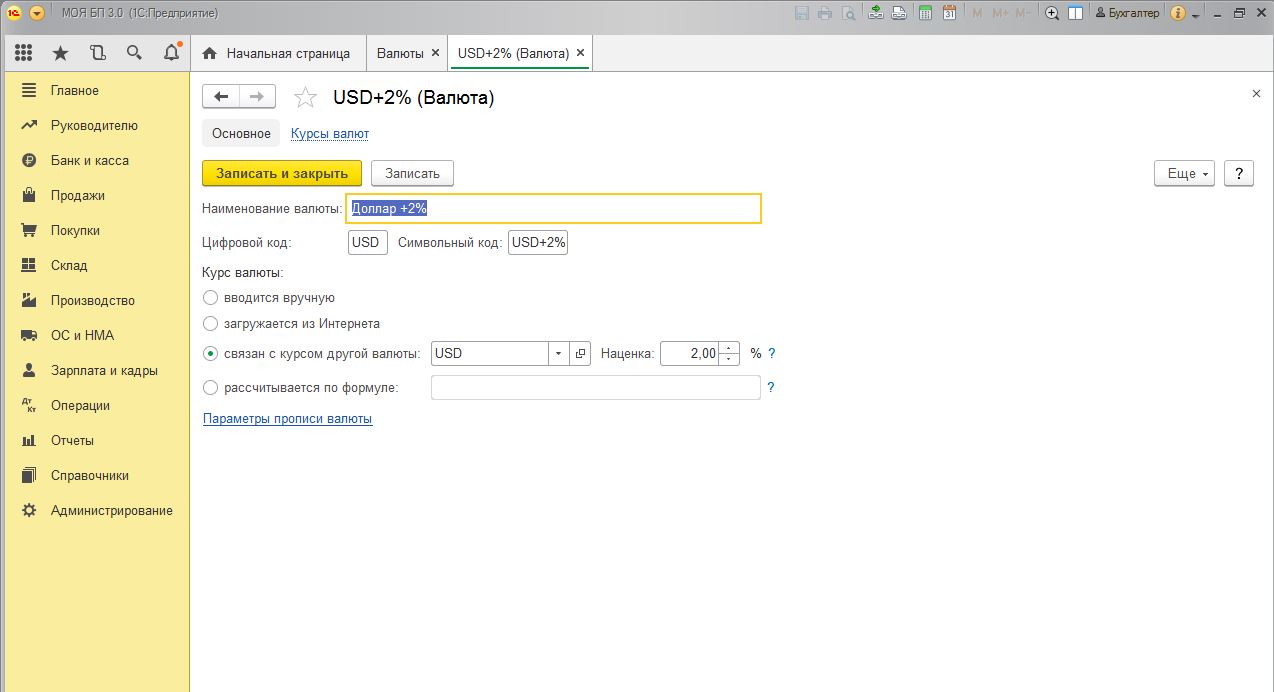Select the 'рассчитывается по формуле' radio option

coord(210,388)
